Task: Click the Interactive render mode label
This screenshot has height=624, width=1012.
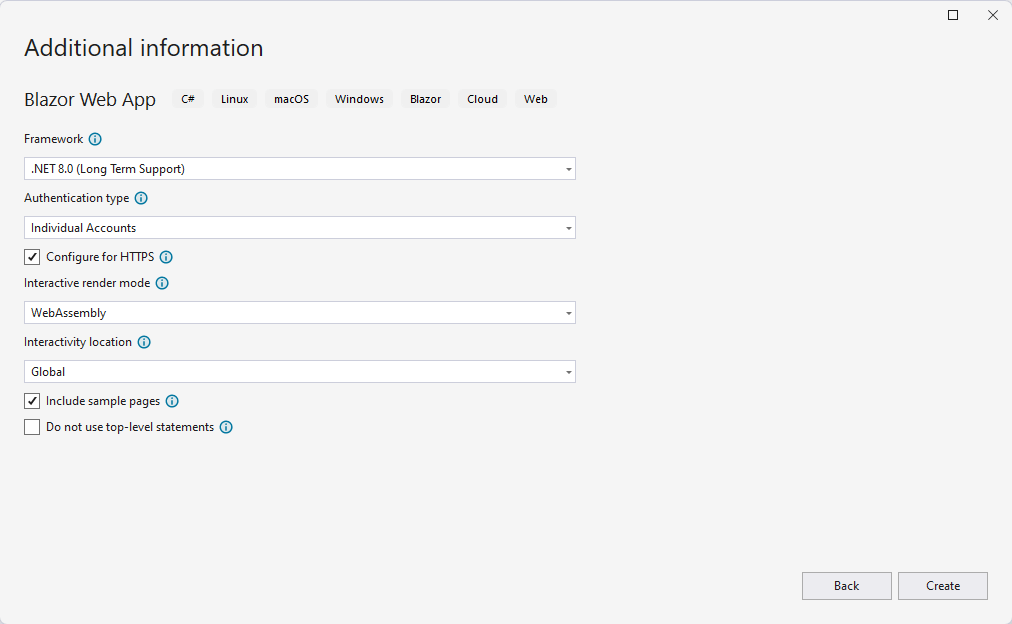Action: tap(87, 283)
